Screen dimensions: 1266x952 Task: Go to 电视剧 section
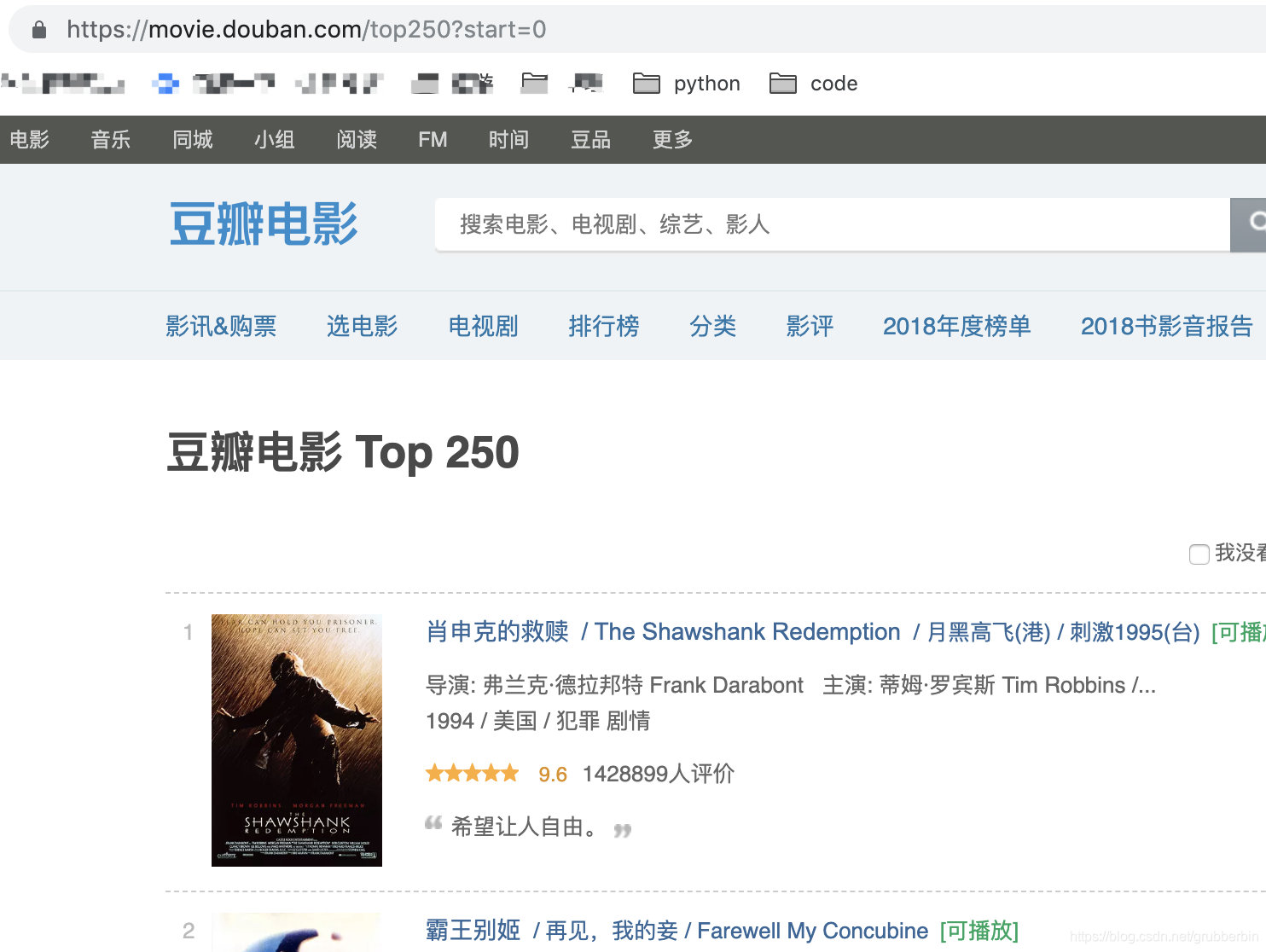(x=484, y=326)
